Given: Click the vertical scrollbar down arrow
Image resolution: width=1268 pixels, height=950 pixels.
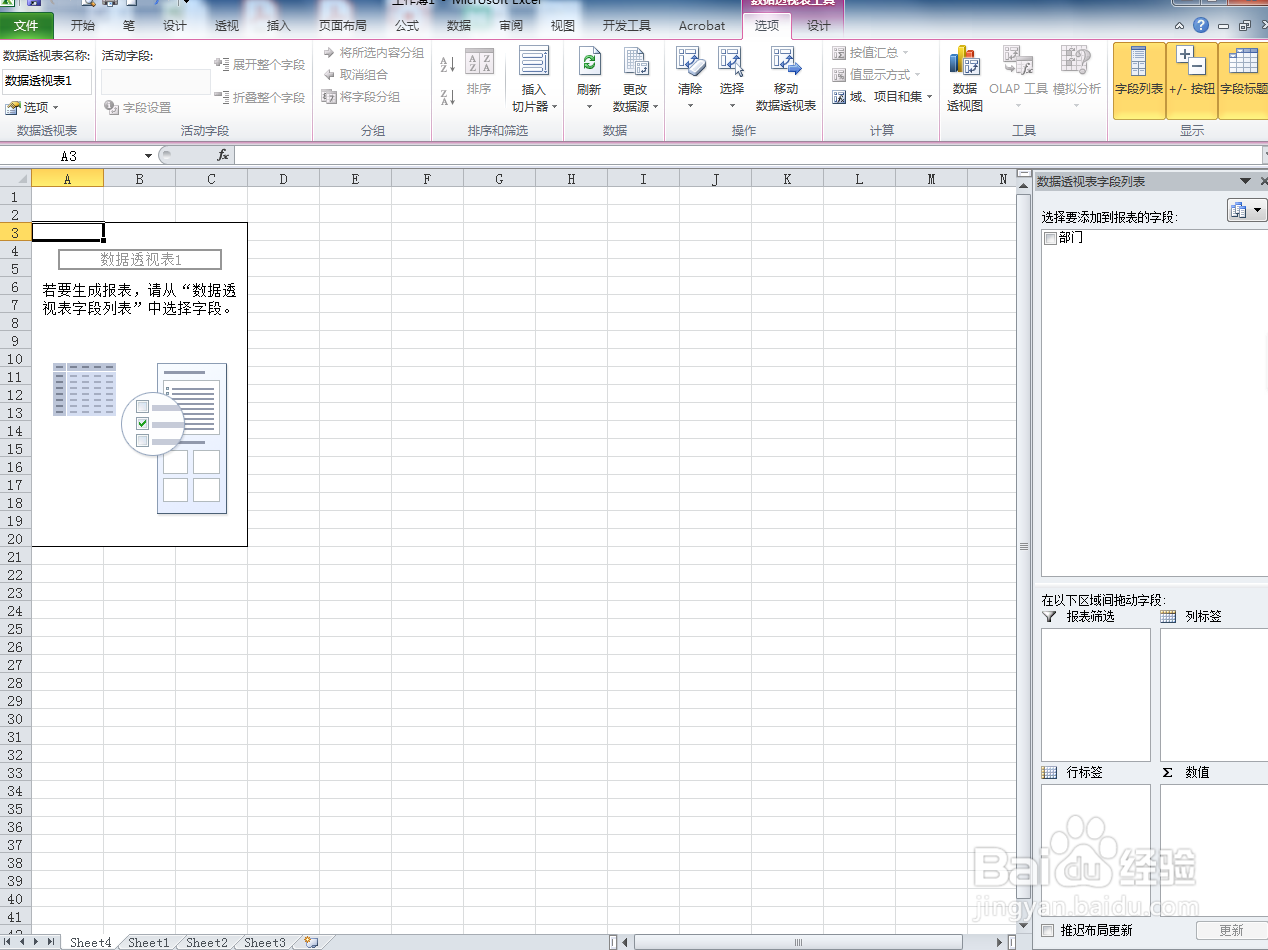Looking at the screenshot, I should (x=1023, y=927).
